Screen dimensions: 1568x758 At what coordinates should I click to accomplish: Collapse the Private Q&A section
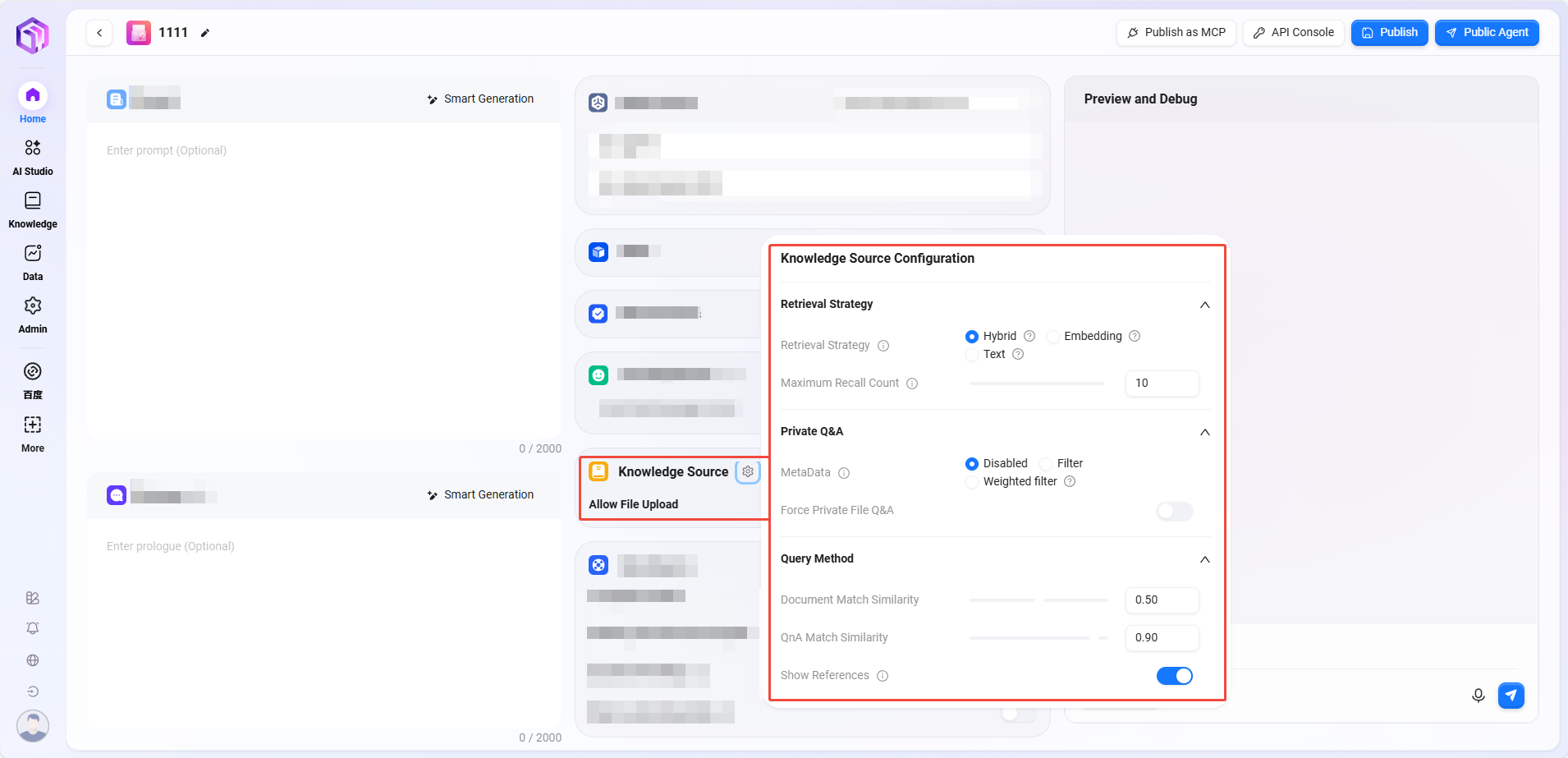(1204, 432)
